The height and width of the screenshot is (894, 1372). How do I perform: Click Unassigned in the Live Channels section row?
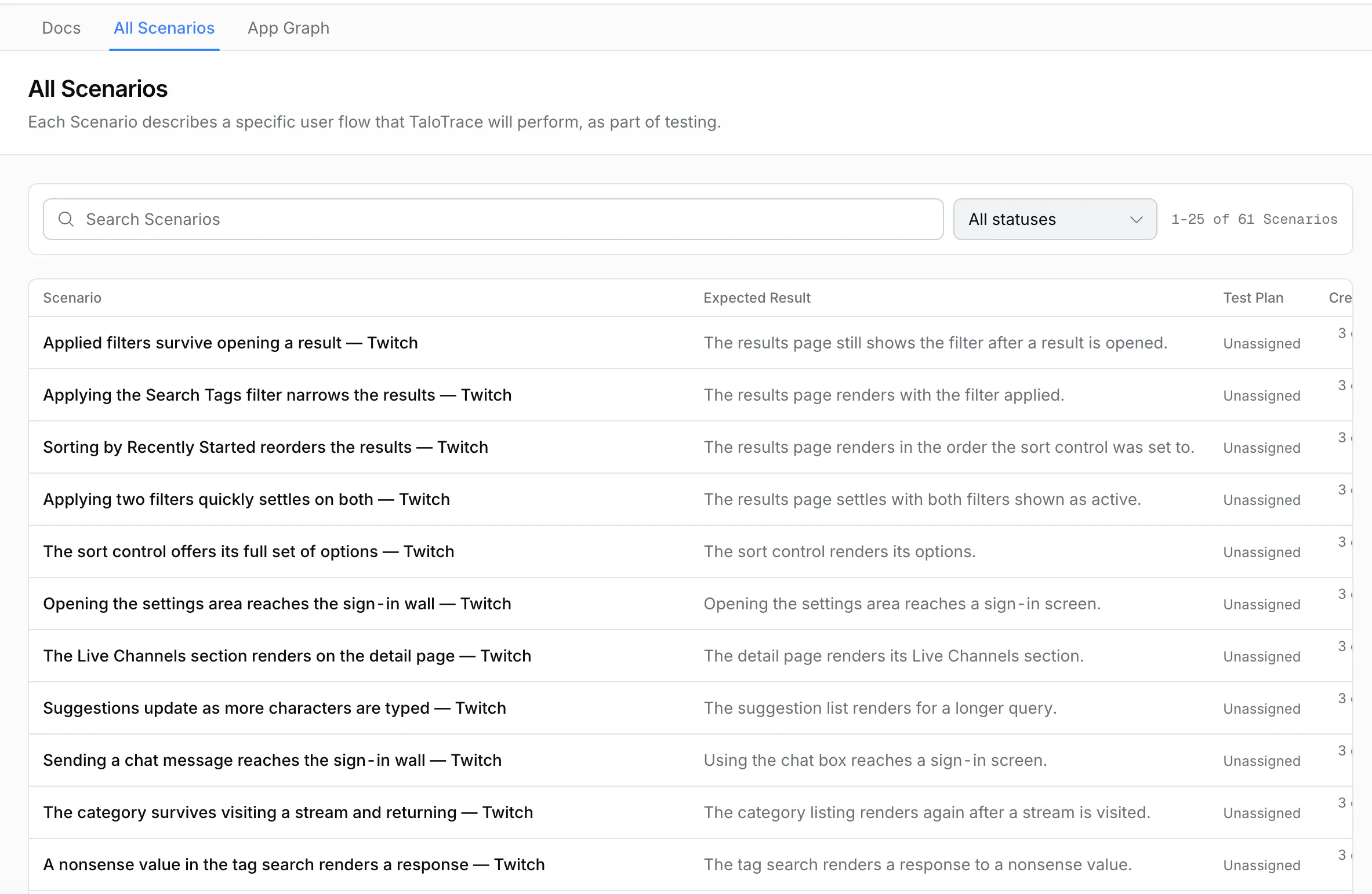pyautogui.click(x=1261, y=656)
